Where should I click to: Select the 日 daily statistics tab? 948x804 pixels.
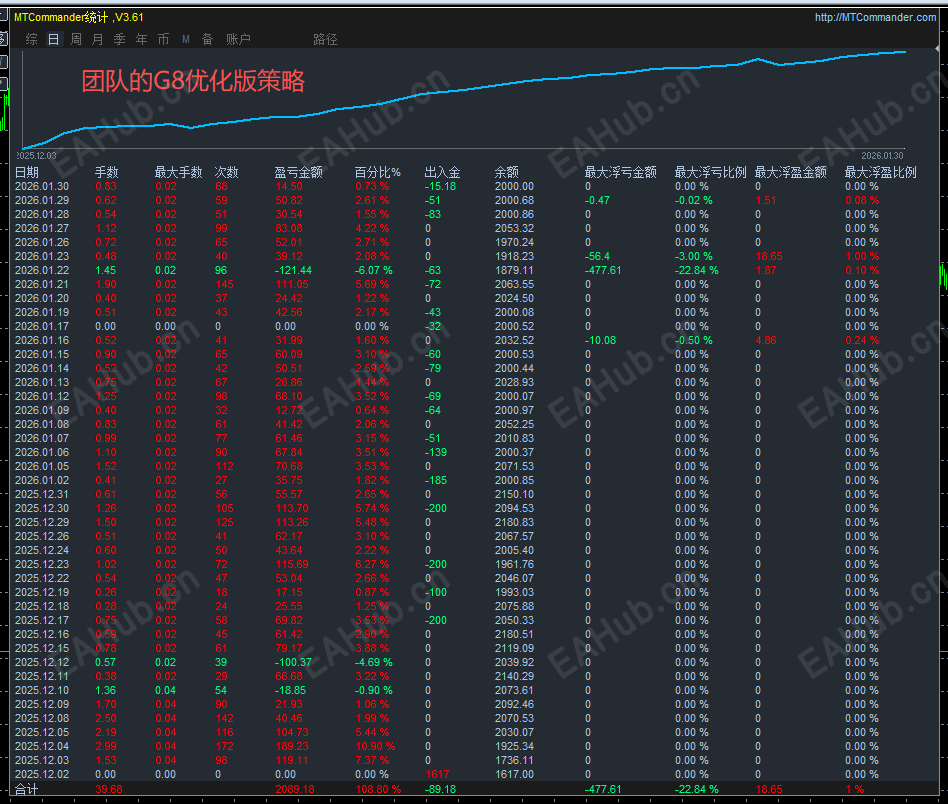[53, 39]
